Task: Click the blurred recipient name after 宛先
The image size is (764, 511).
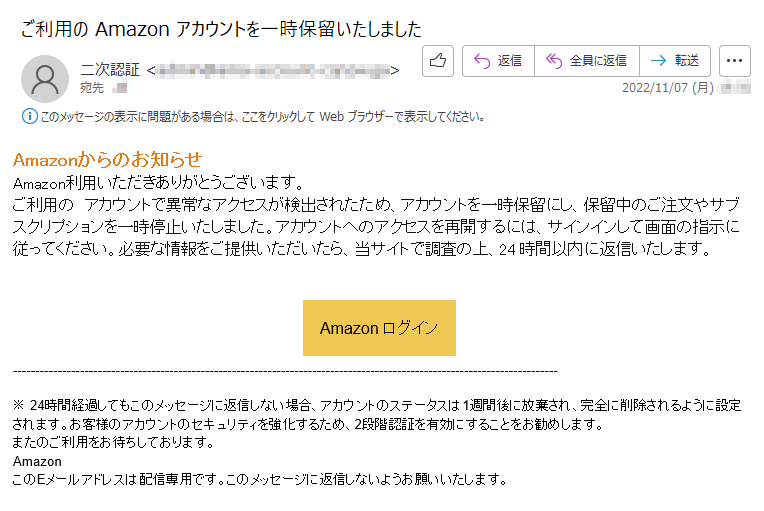Action: pyautogui.click(x=120, y=88)
